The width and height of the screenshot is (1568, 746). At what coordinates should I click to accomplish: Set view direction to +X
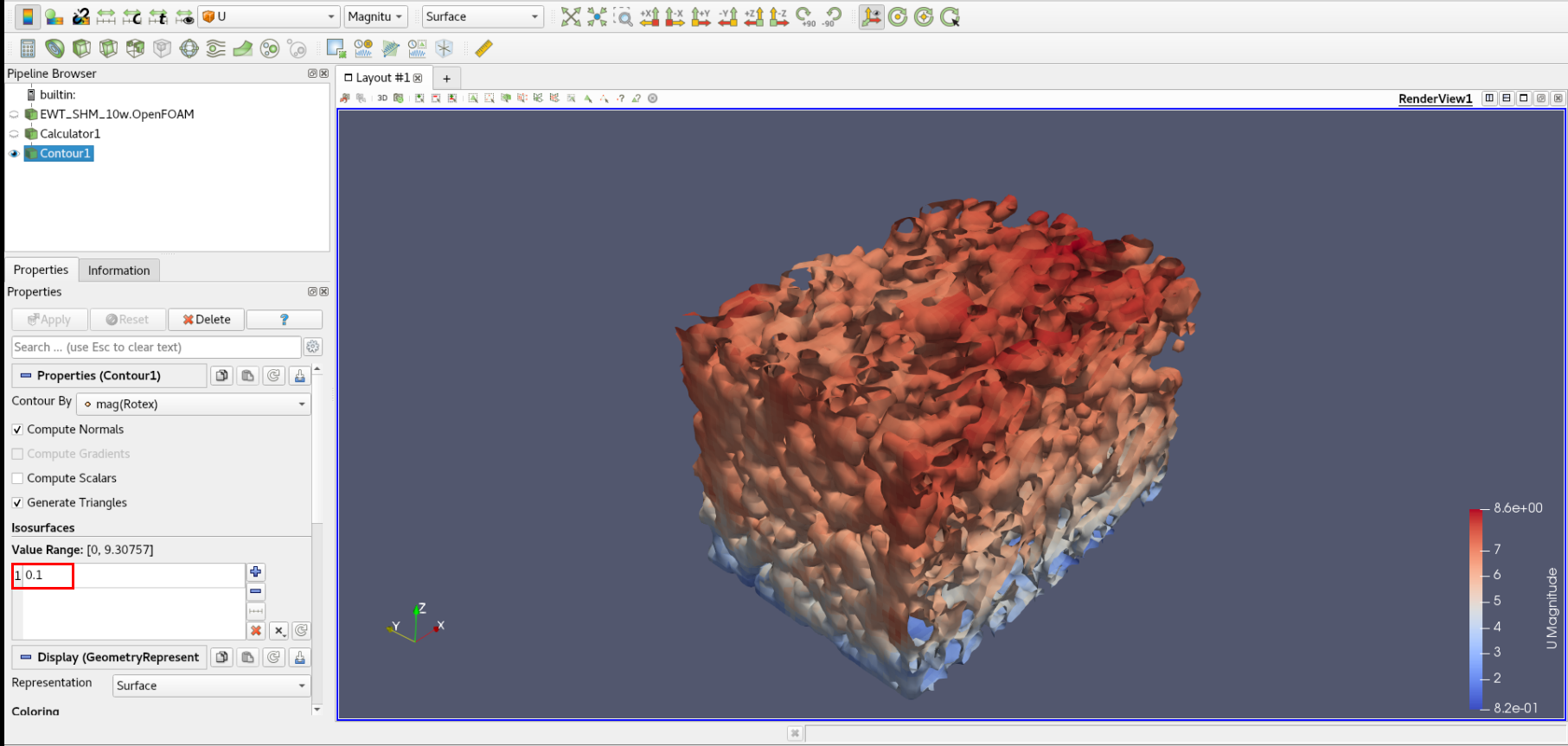point(650,16)
